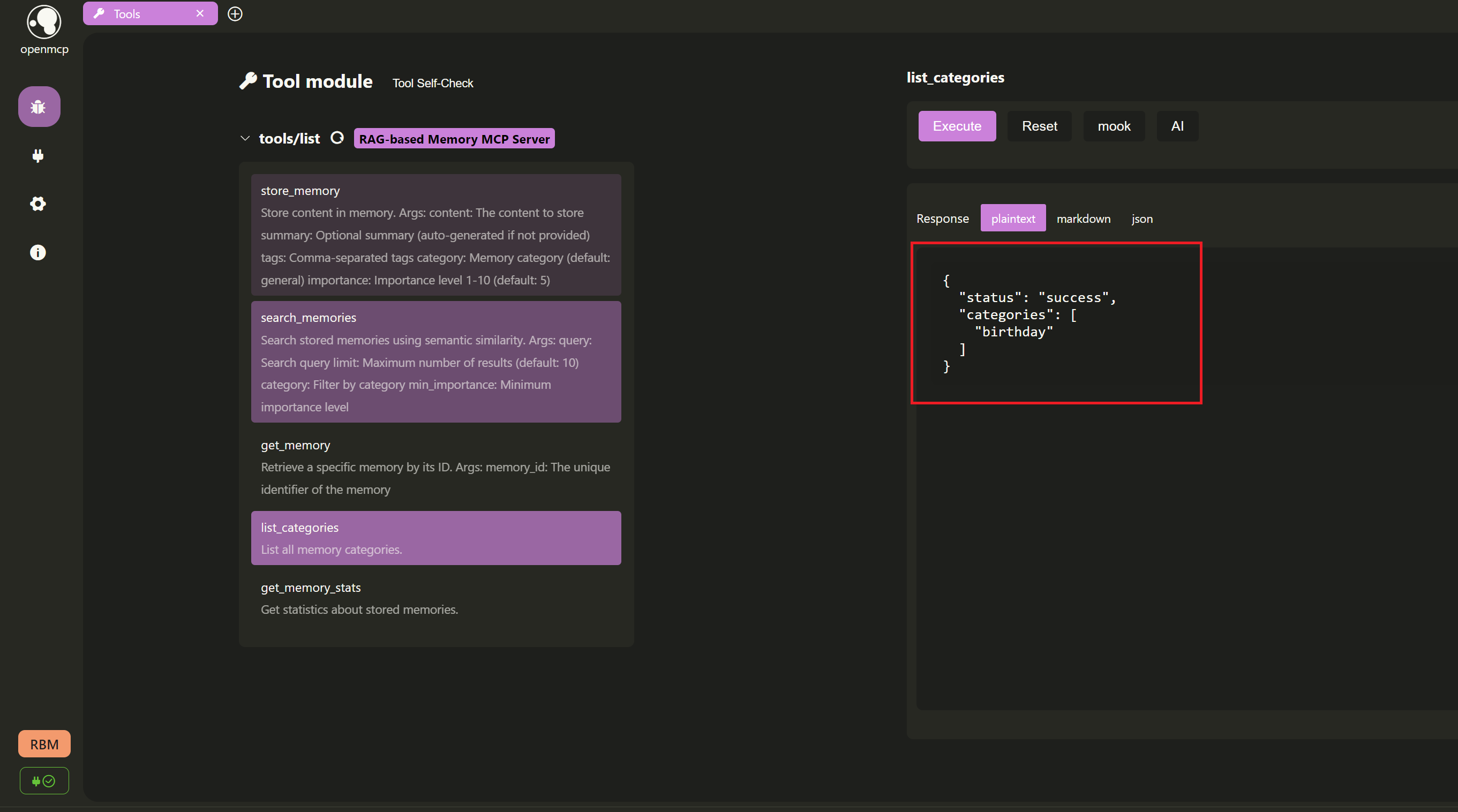Click the green connection status indicator

pos(44,781)
